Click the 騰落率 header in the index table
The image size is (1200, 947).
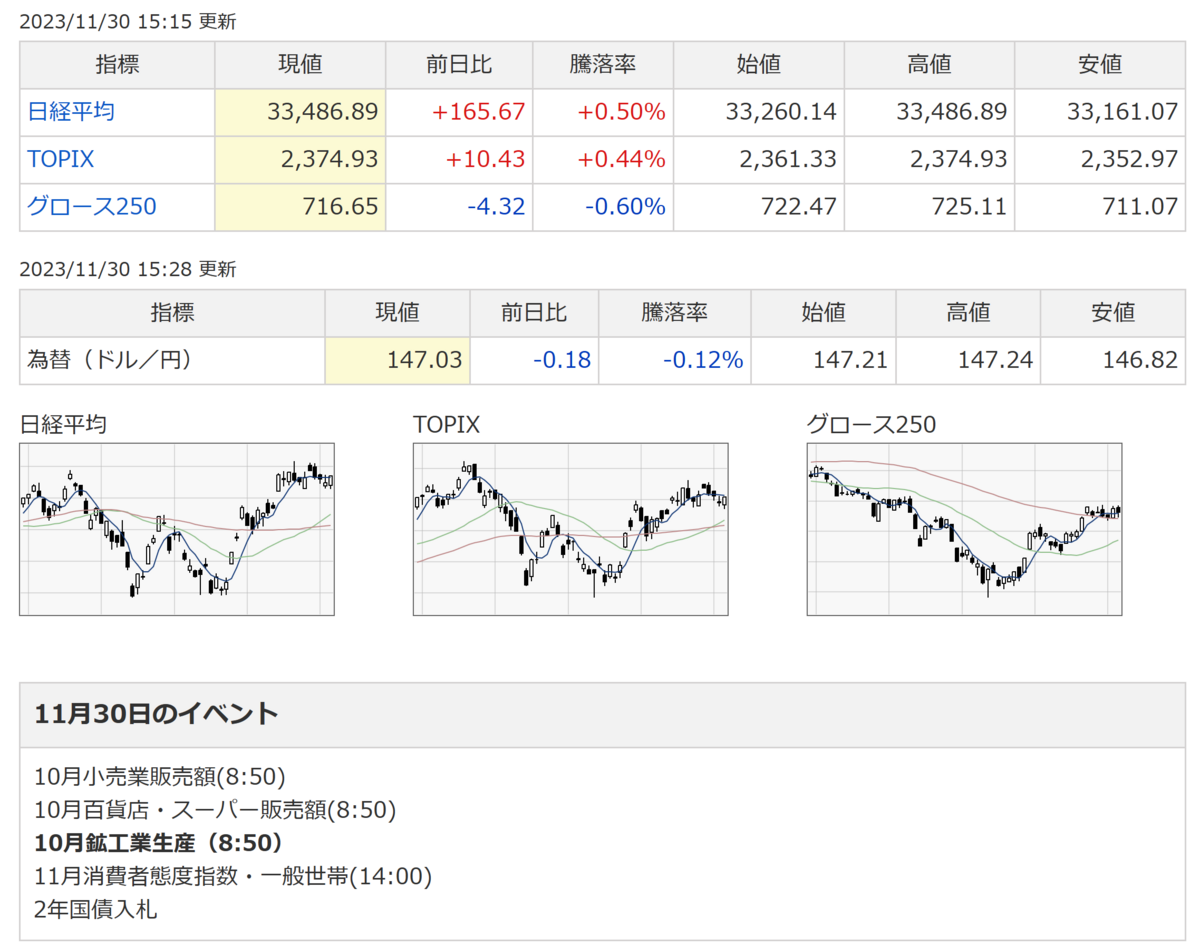(x=603, y=65)
